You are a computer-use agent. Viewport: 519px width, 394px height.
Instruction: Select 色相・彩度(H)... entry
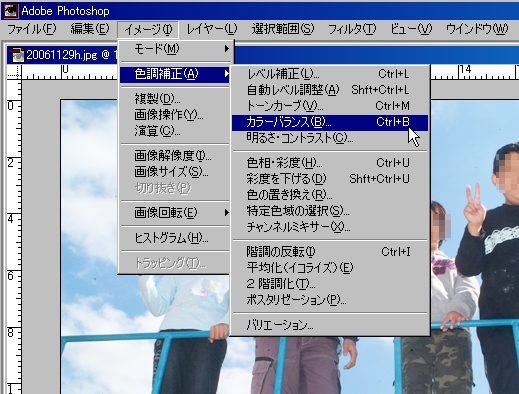point(329,163)
